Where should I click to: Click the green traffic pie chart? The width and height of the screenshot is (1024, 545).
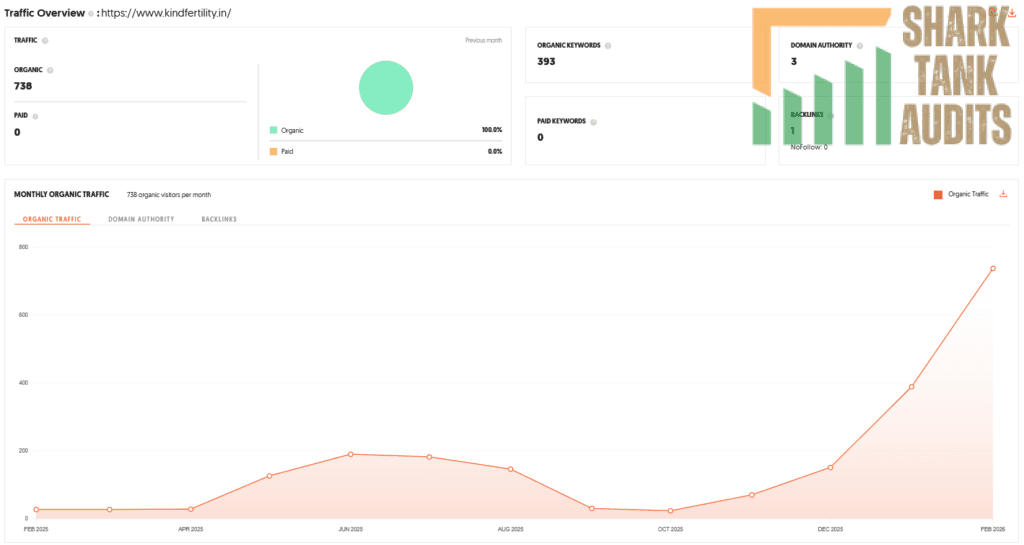(386, 87)
